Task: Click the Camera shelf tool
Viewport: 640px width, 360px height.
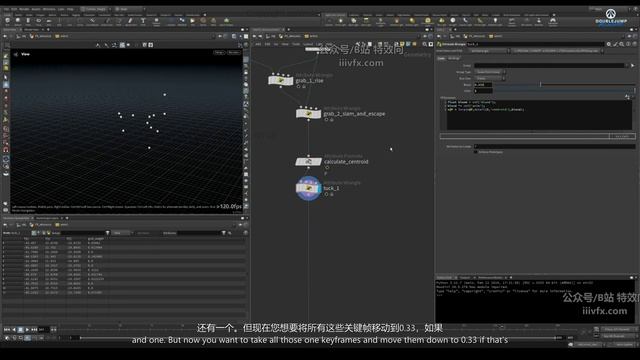Action: (329, 22)
